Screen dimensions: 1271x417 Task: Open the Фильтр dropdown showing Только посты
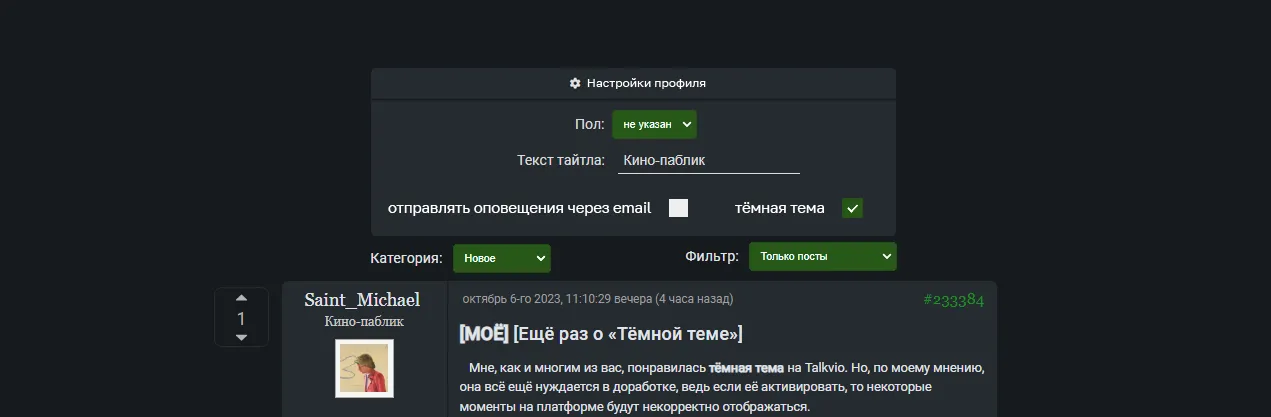822,256
